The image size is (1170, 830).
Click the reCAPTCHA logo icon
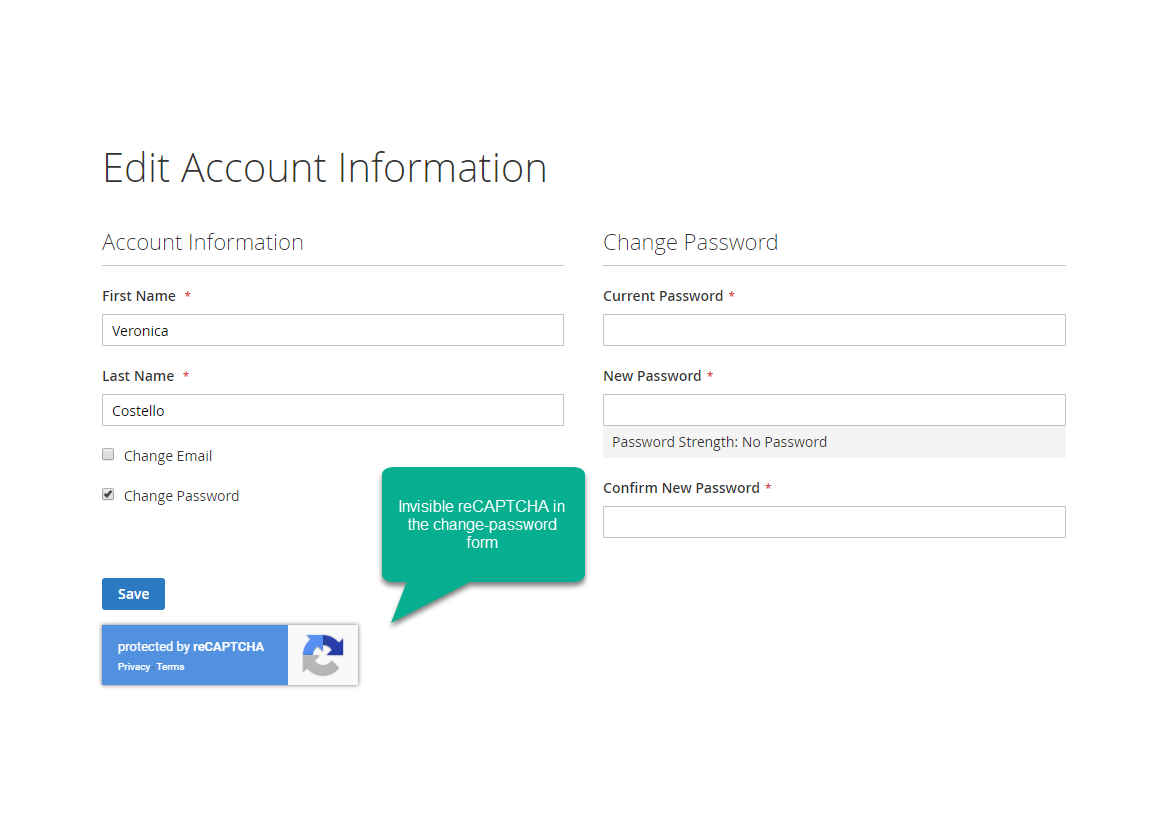point(322,655)
